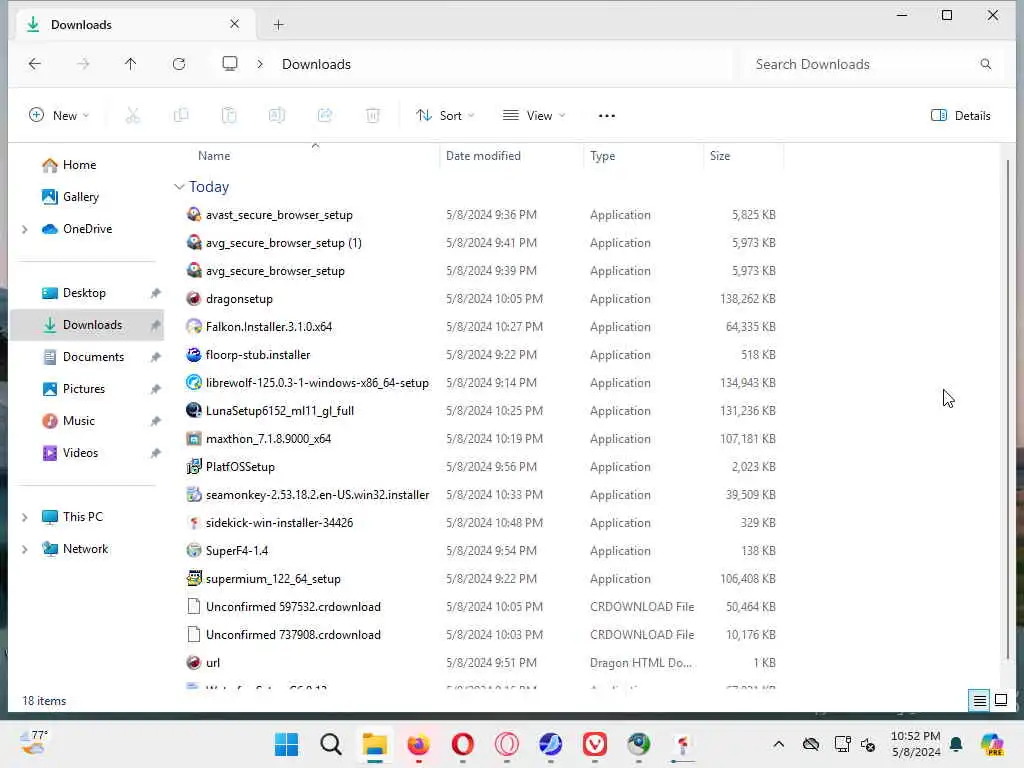Show hidden system tray icons

click(x=778, y=744)
